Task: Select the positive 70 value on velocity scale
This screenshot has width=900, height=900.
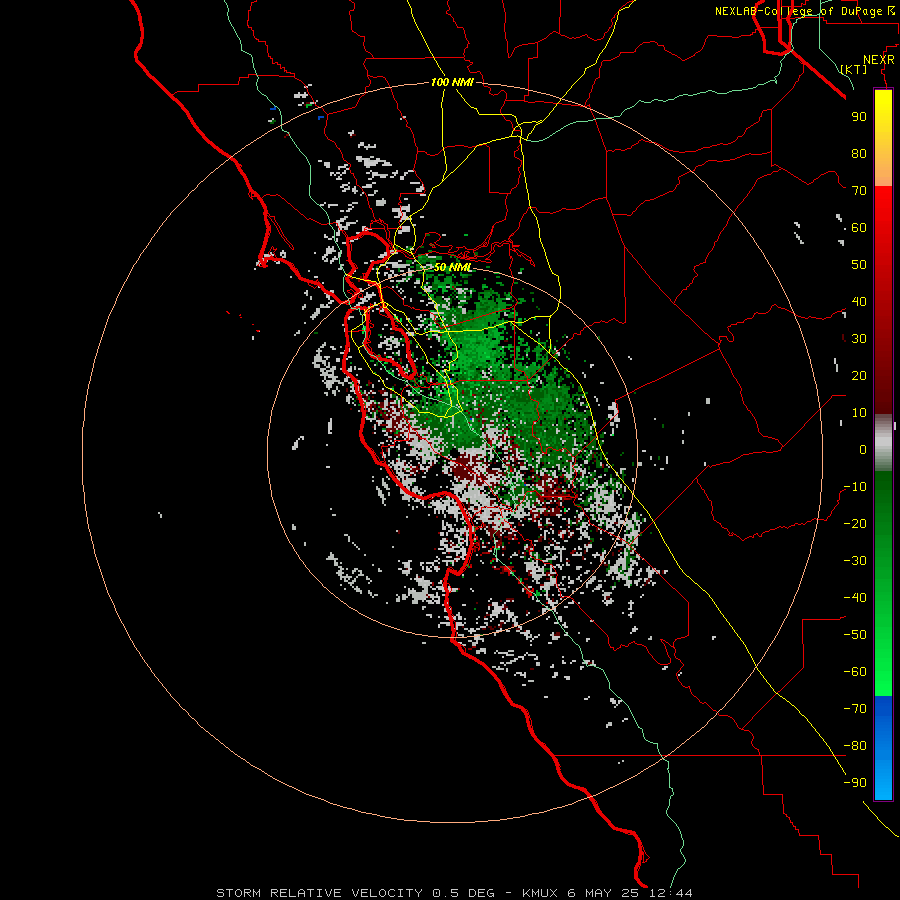Action: click(x=859, y=191)
